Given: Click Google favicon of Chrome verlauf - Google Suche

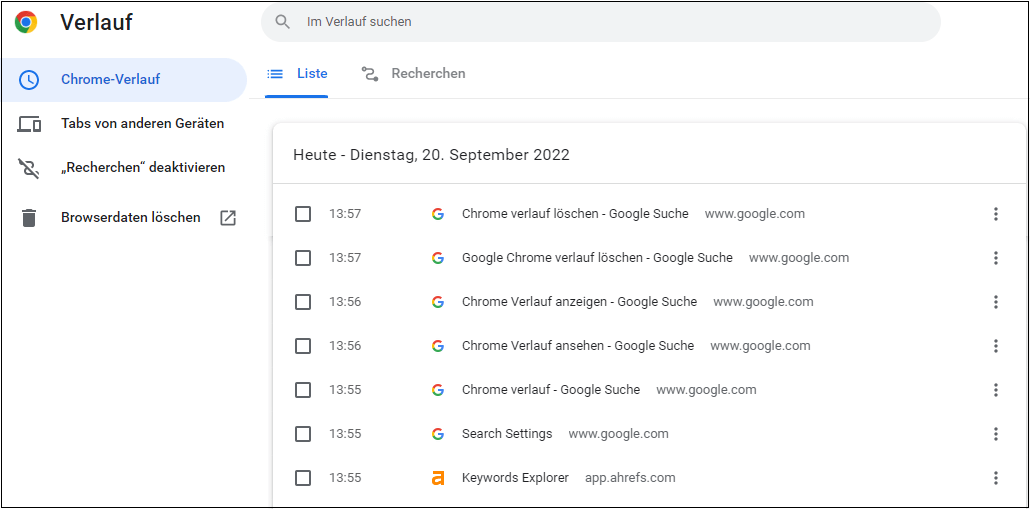Looking at the screenshot, I should (438, 390).
